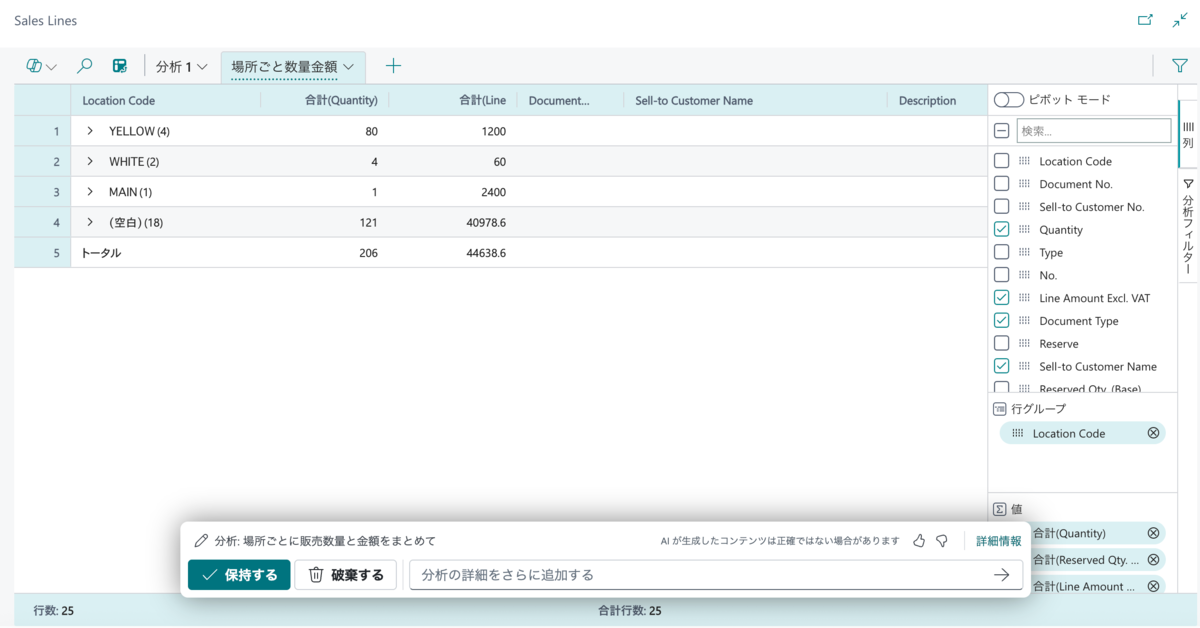Click drag handle beside Sell-to Customer Name
The height and width of the screenshot is (628, 1200).
coord(1024,366)
